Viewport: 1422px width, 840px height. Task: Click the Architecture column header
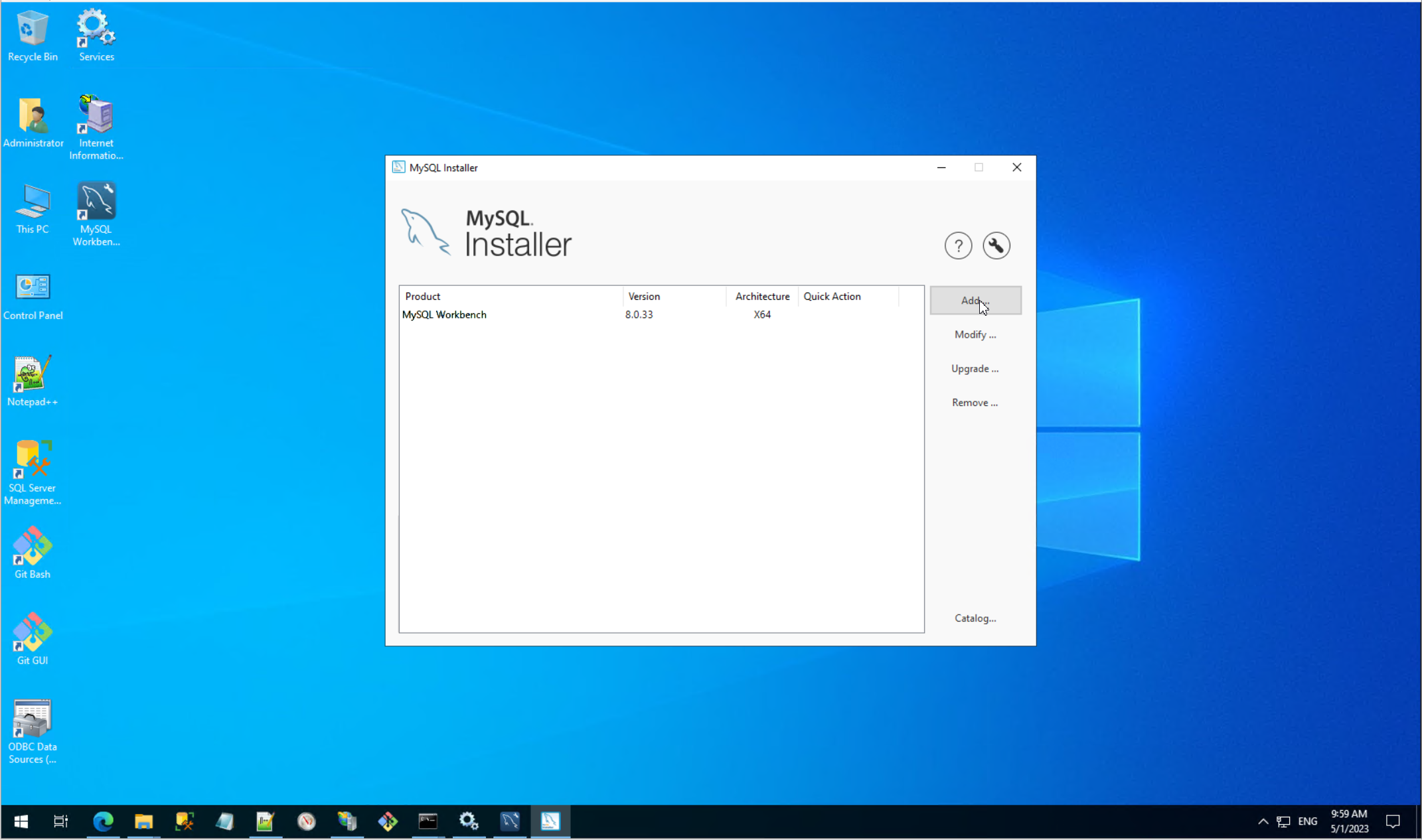point(762,296)
